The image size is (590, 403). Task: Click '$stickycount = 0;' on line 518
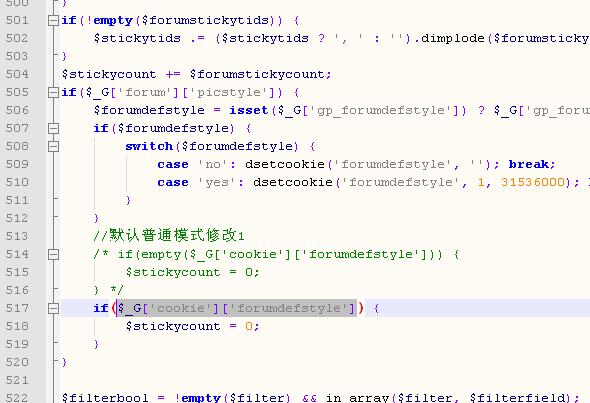click(x=193, y=326)
